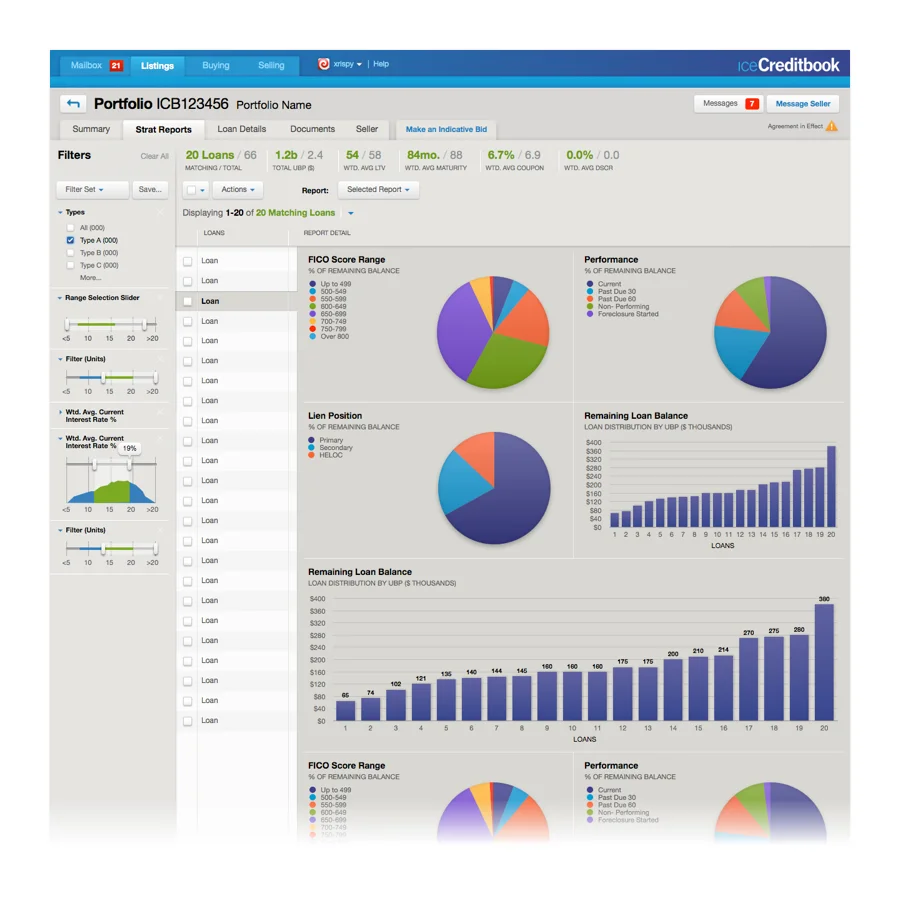Image resolution: width=900 pixels, height=900 pixels.
Task: Uncheck the Type A (000) checkbox
Action: tap(70, 240)
